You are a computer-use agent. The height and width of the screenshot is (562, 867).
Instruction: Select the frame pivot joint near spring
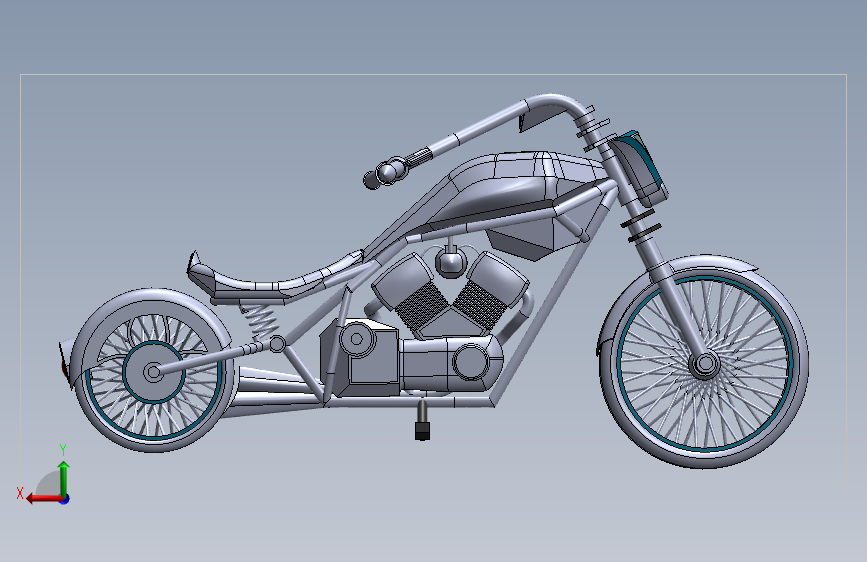tap(278, 344)
